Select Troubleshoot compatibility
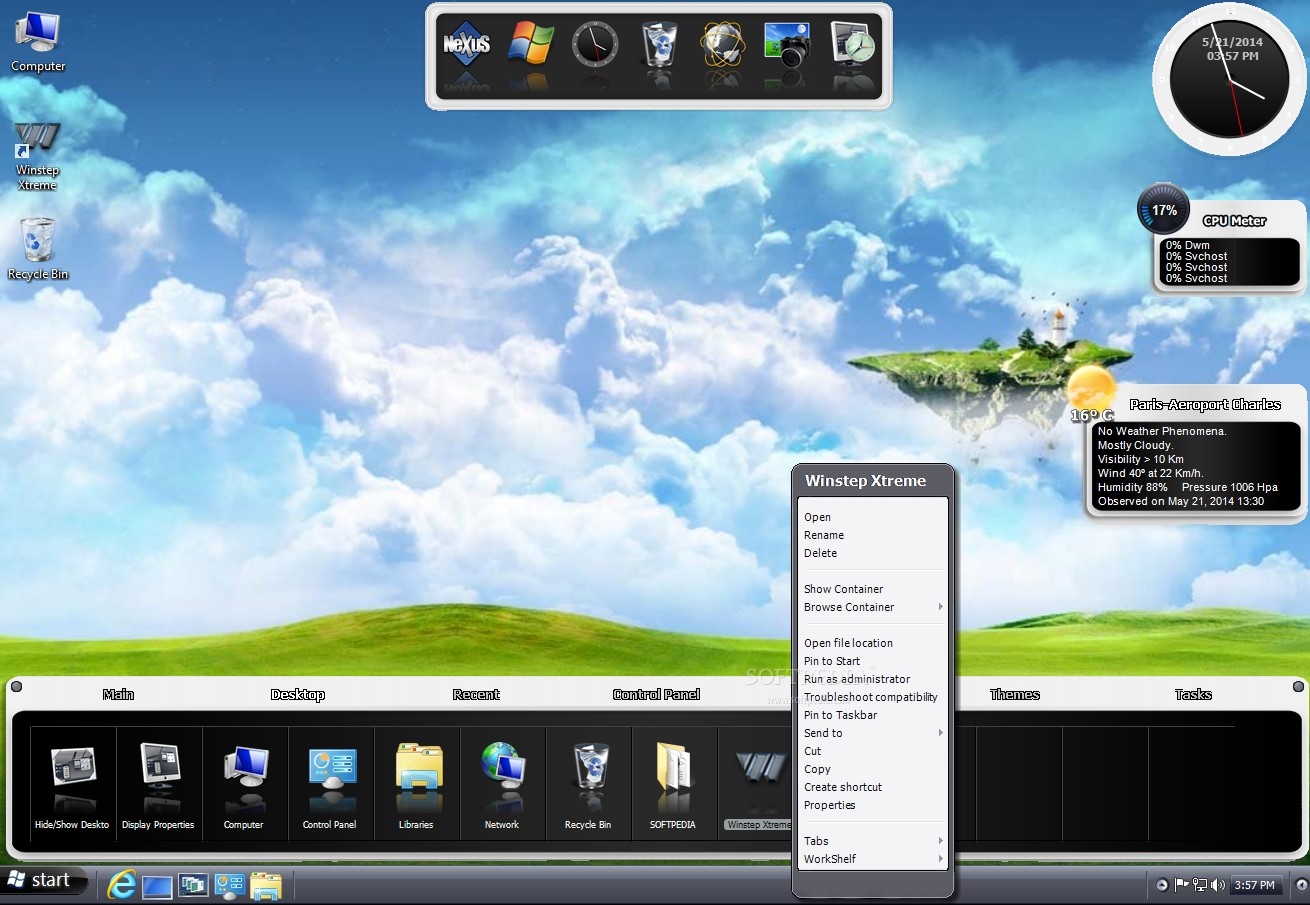The height and width of the screenshot is (905, 1310). pos(873,697)
